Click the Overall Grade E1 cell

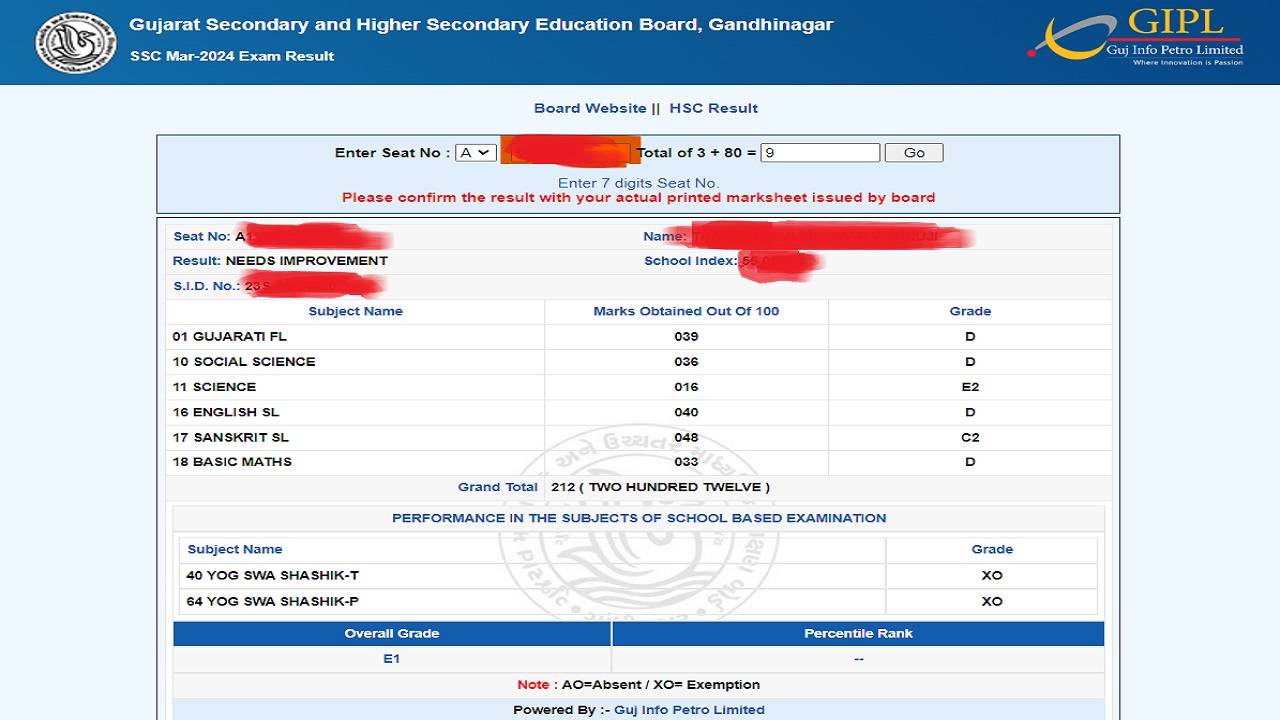pos(392,658)
